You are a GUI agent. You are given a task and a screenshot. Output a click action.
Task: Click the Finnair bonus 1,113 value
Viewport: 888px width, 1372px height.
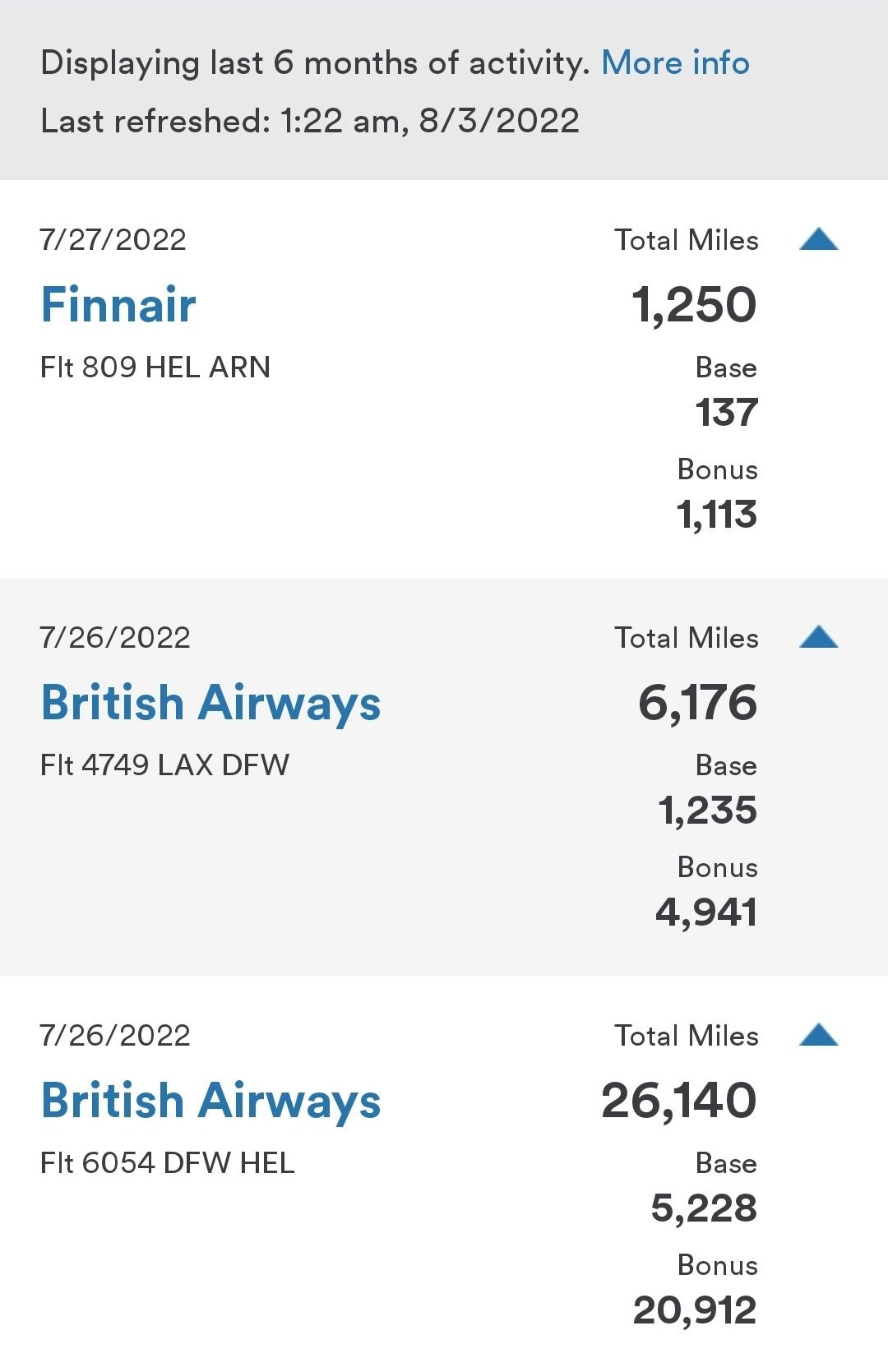pyautogui.click(x=716, y=515)
